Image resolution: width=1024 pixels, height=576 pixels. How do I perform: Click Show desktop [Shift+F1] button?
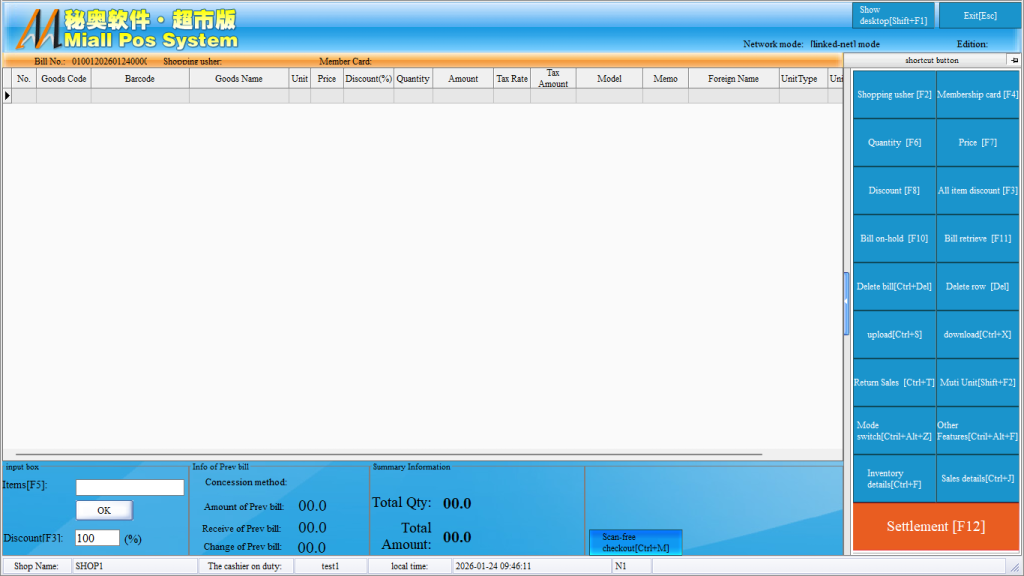893,15
